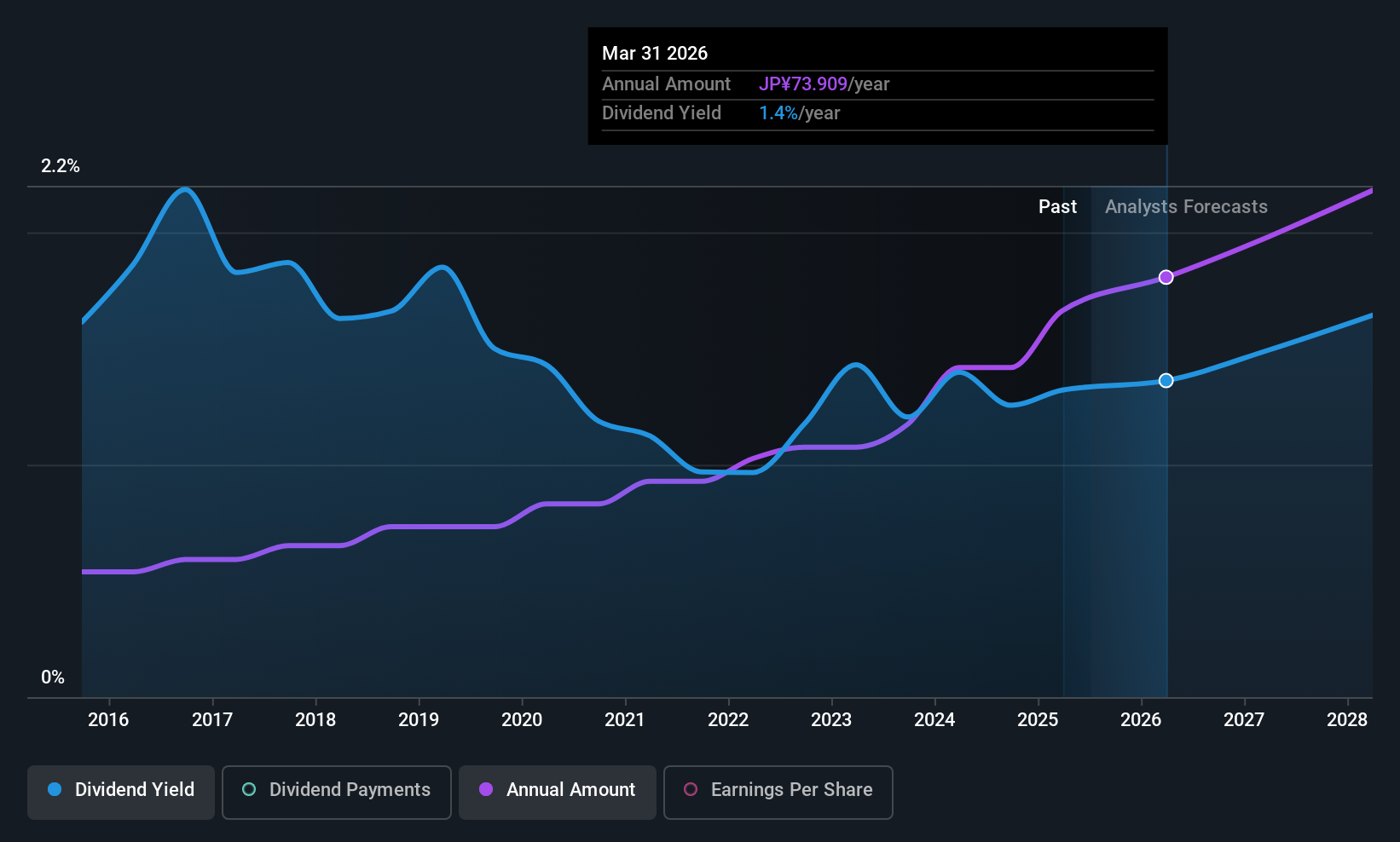The image size is (1400, 842).
Task: Click the 2020 x-axis label
Action: 522,719
